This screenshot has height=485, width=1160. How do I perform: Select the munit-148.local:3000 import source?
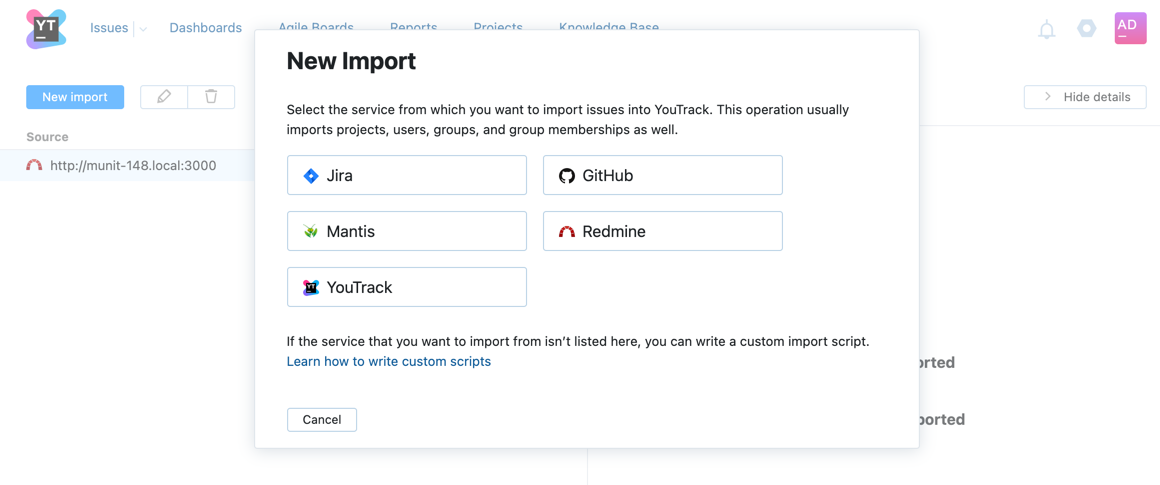point(133,166)
